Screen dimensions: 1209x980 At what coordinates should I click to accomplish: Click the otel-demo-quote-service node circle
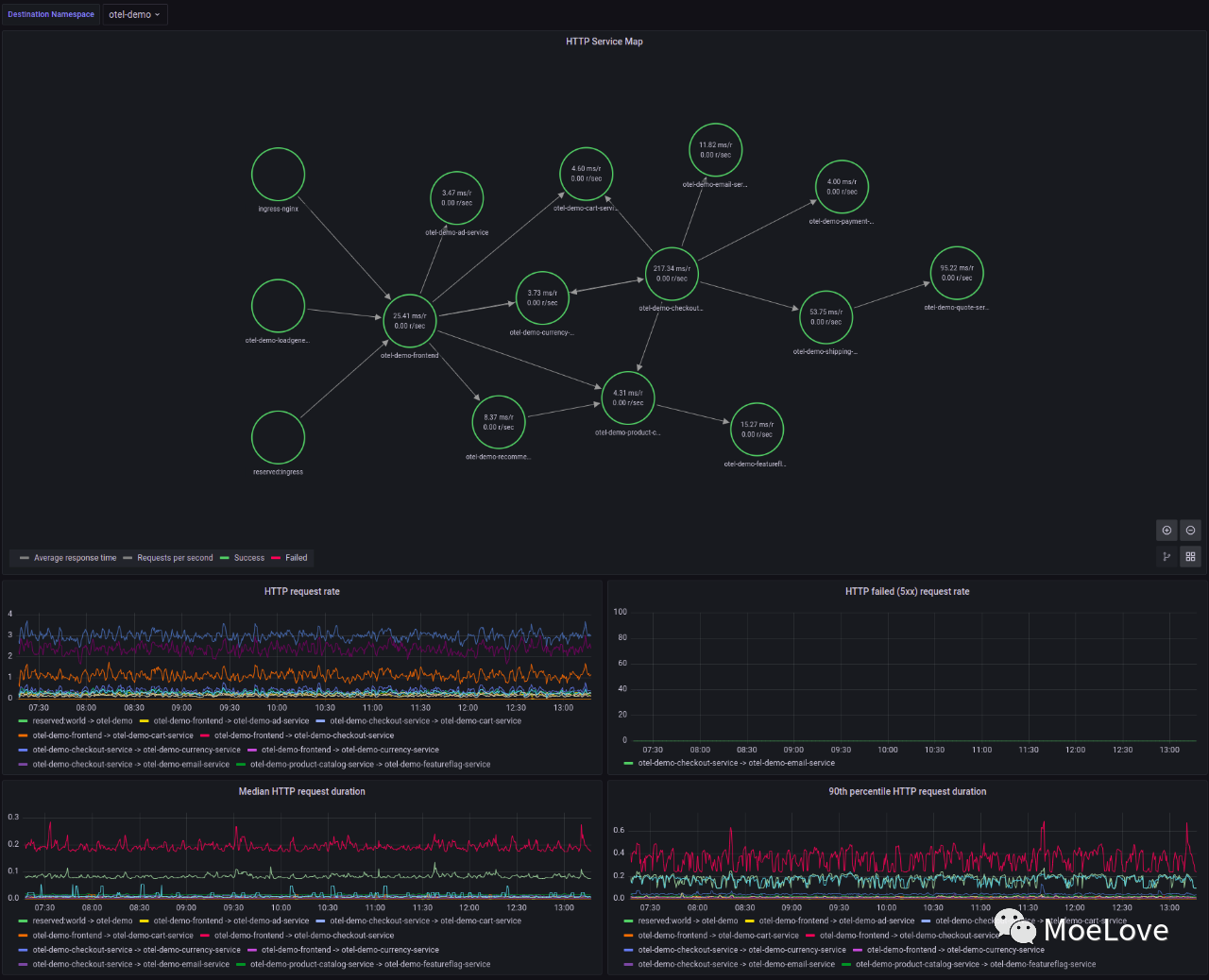(x=957, y=273)
